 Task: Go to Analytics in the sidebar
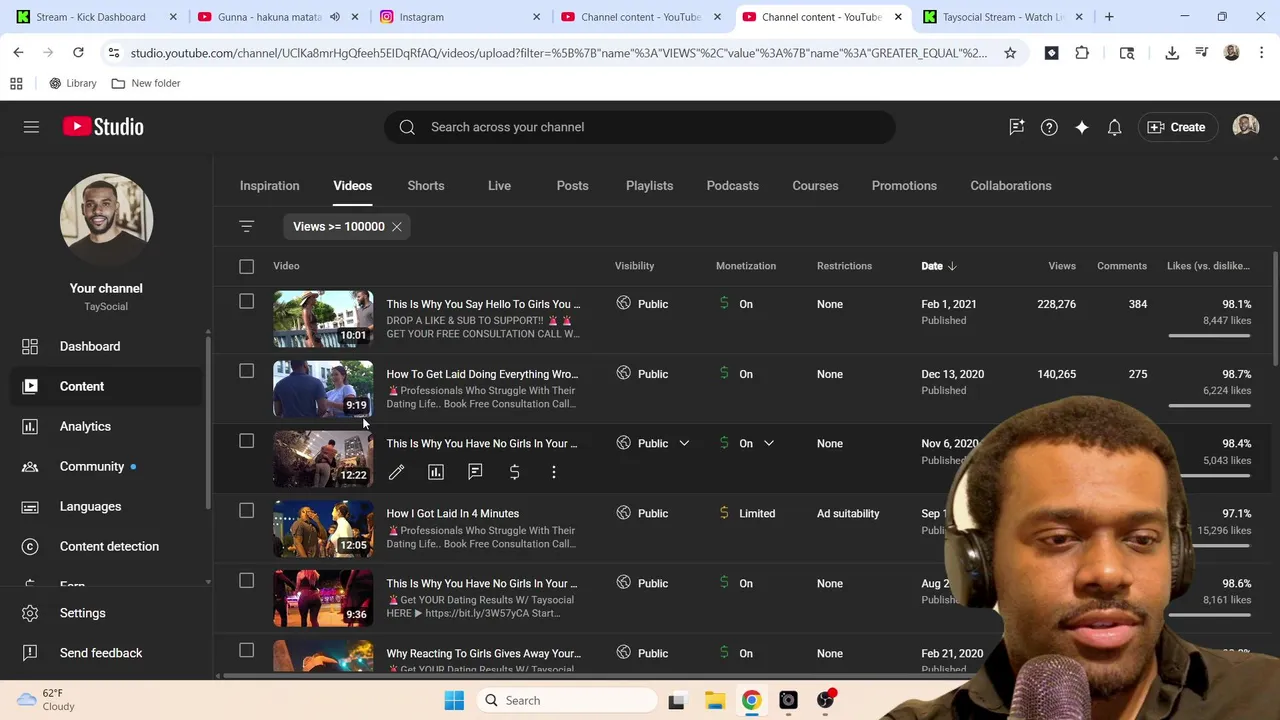pos(106,426)
